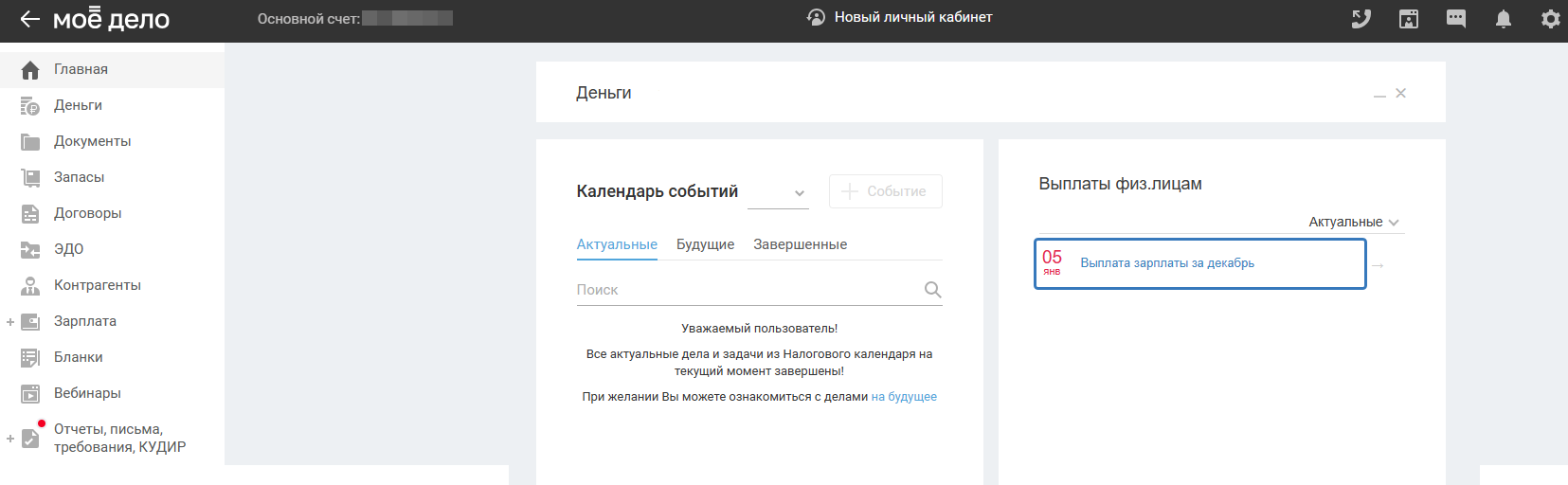Click the ЭДО exchange icon

[x=30, y=250]
